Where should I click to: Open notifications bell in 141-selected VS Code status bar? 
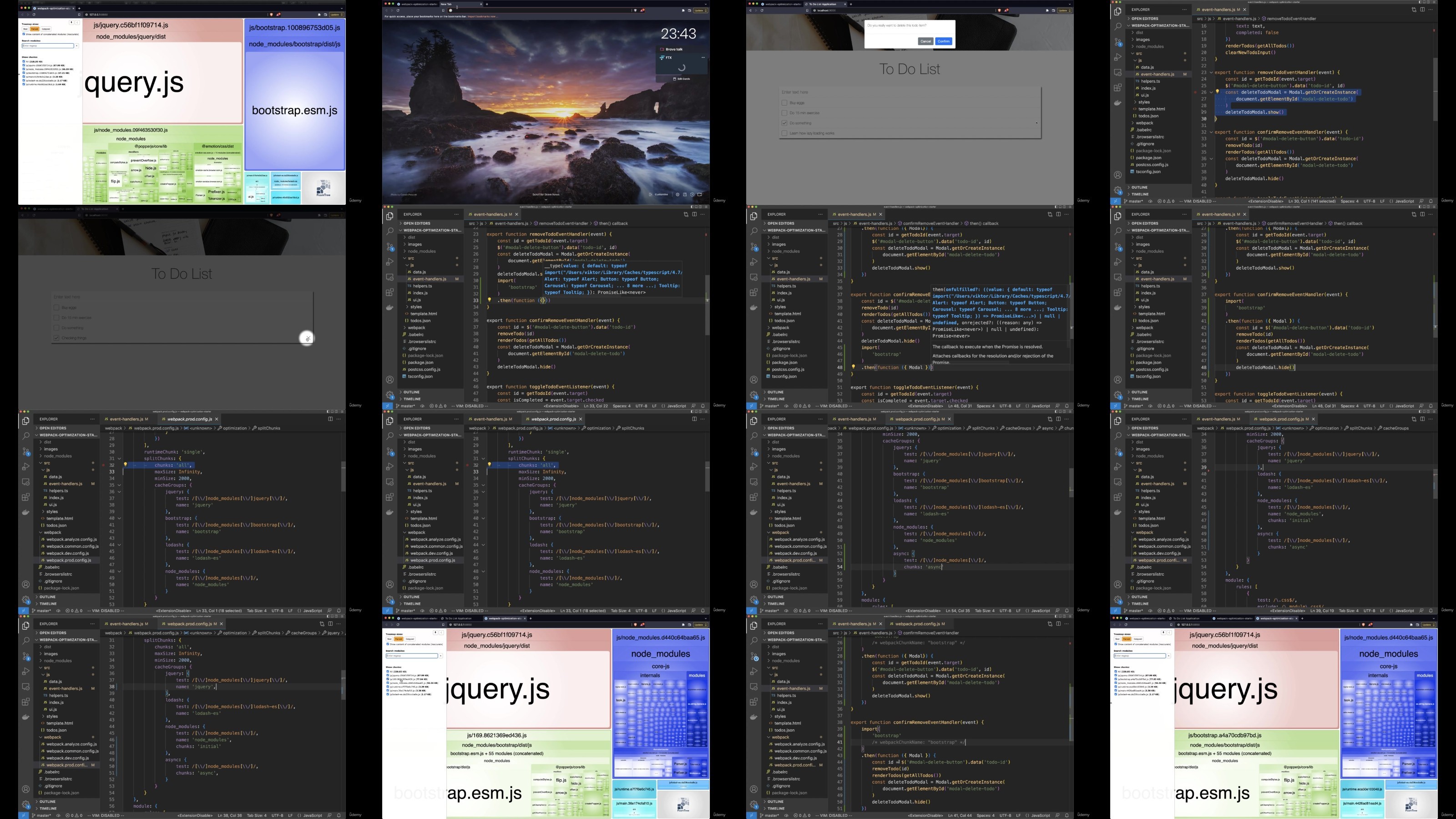[x=1431, y=201]
